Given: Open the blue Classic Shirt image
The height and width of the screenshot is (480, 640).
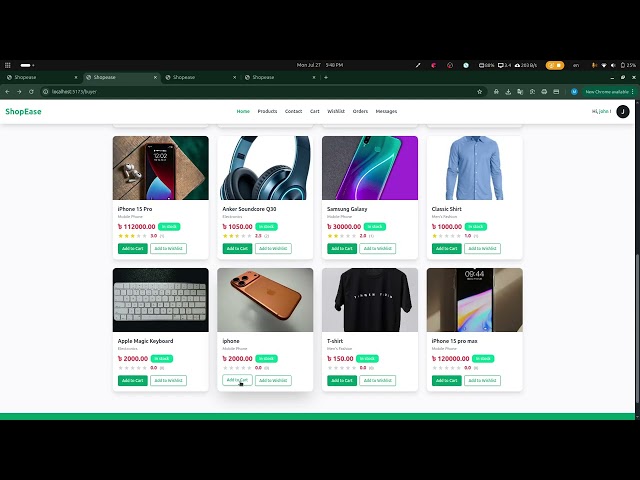Looking at the screenshot, I should point(475,168).
